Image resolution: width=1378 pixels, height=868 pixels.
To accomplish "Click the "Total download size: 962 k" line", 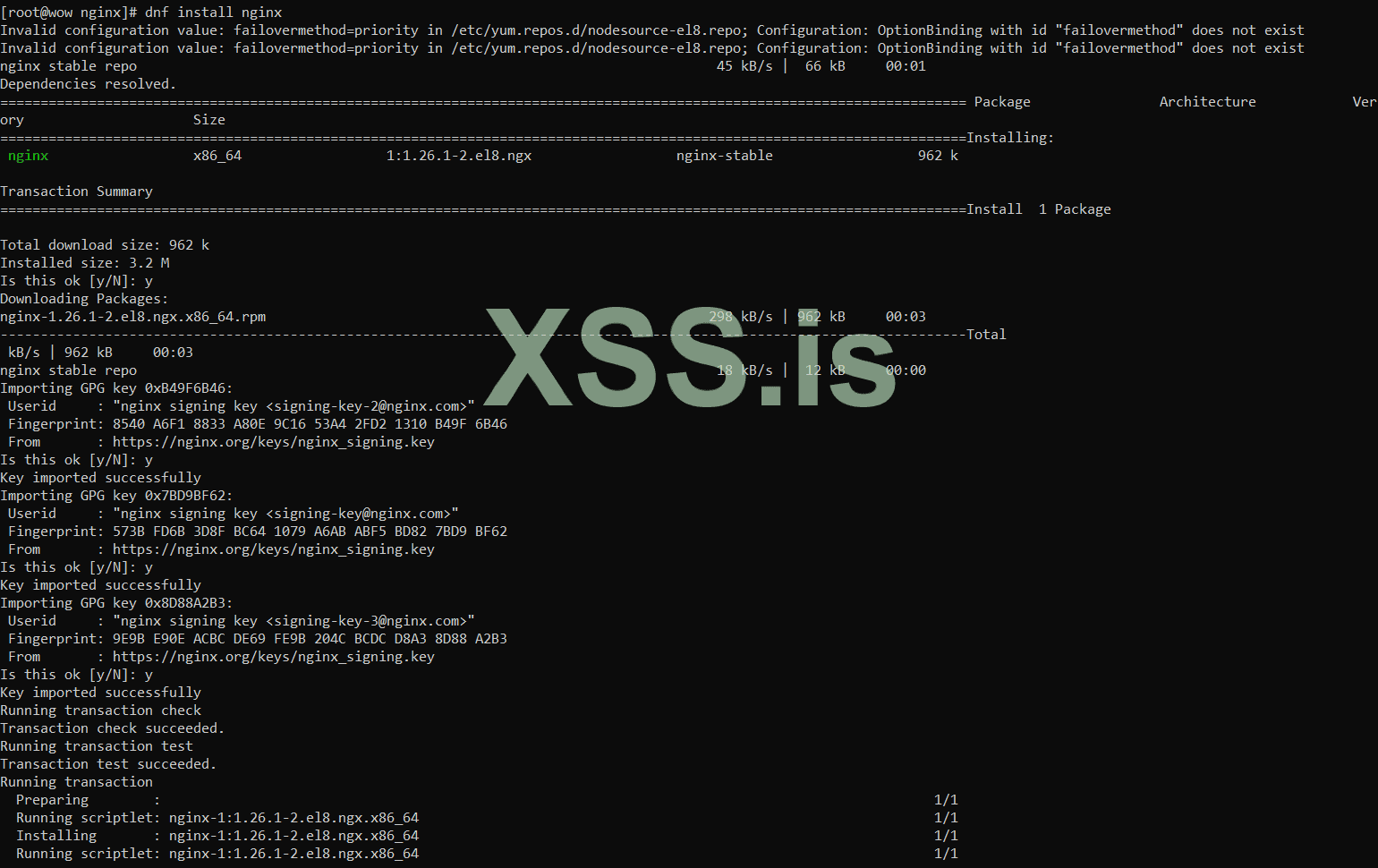I will point(105,245).
